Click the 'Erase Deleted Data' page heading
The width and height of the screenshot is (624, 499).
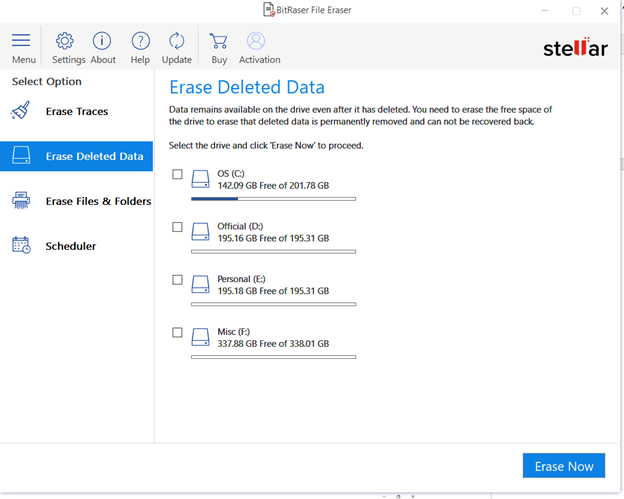[x=247, y=87]
